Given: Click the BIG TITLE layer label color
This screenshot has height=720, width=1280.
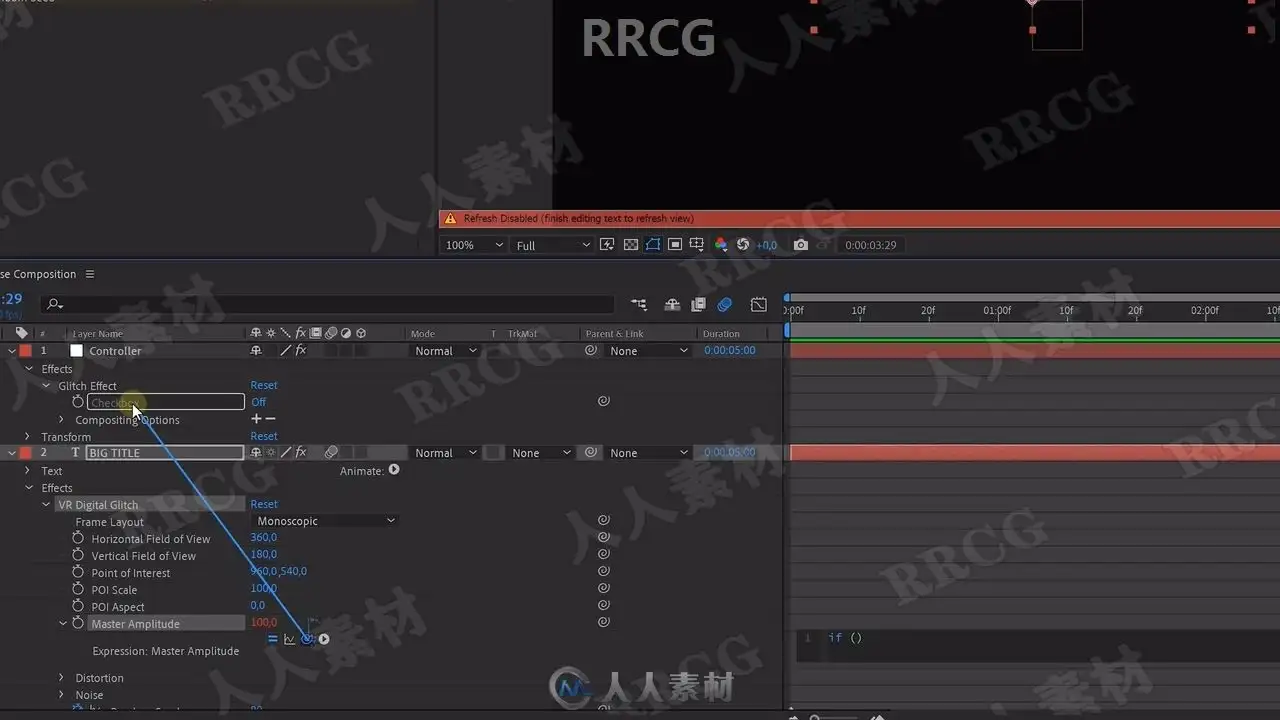Looking at the screenshot, I should tap(25, 453).
